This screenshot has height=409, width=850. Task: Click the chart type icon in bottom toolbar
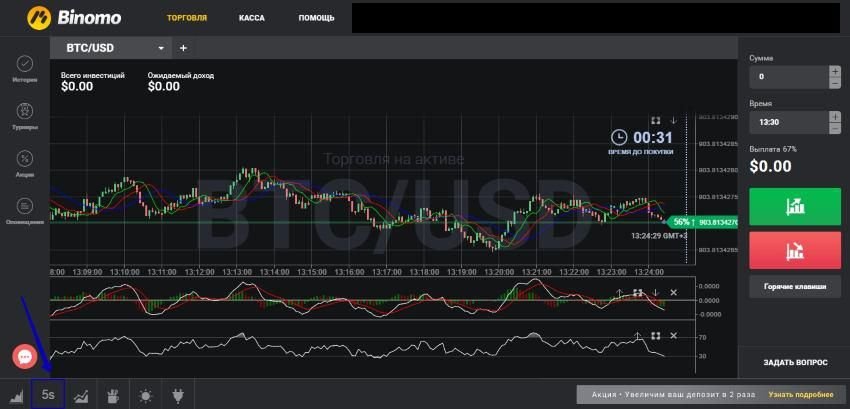pos(17,396)
